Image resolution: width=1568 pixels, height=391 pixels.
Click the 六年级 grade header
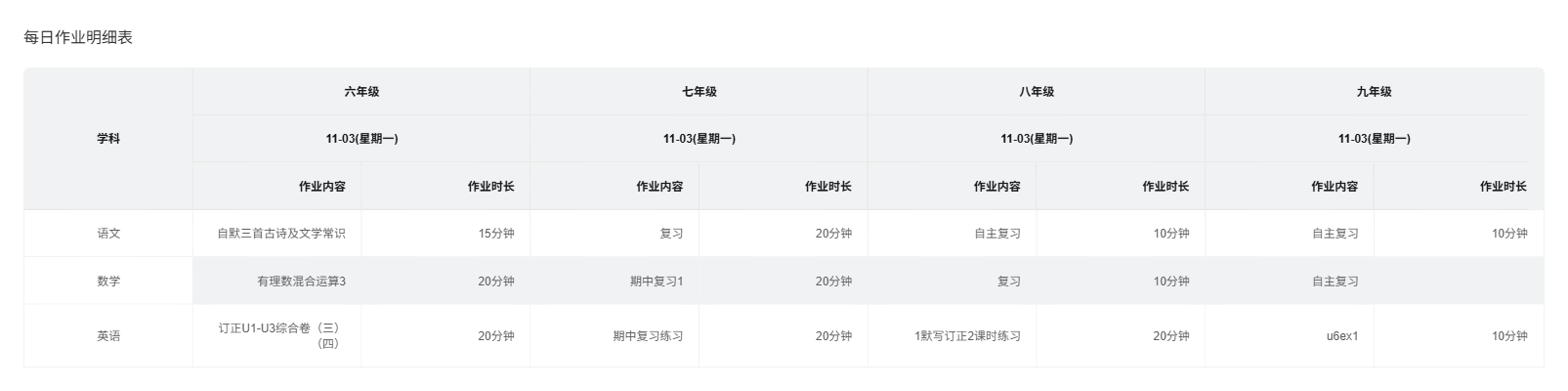tap(361, 92)
